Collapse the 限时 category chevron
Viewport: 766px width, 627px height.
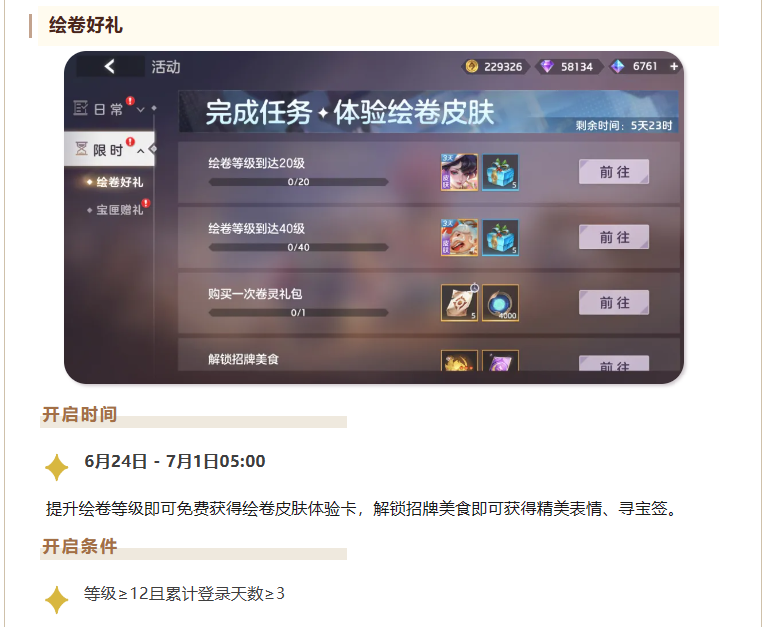point(141,151)
